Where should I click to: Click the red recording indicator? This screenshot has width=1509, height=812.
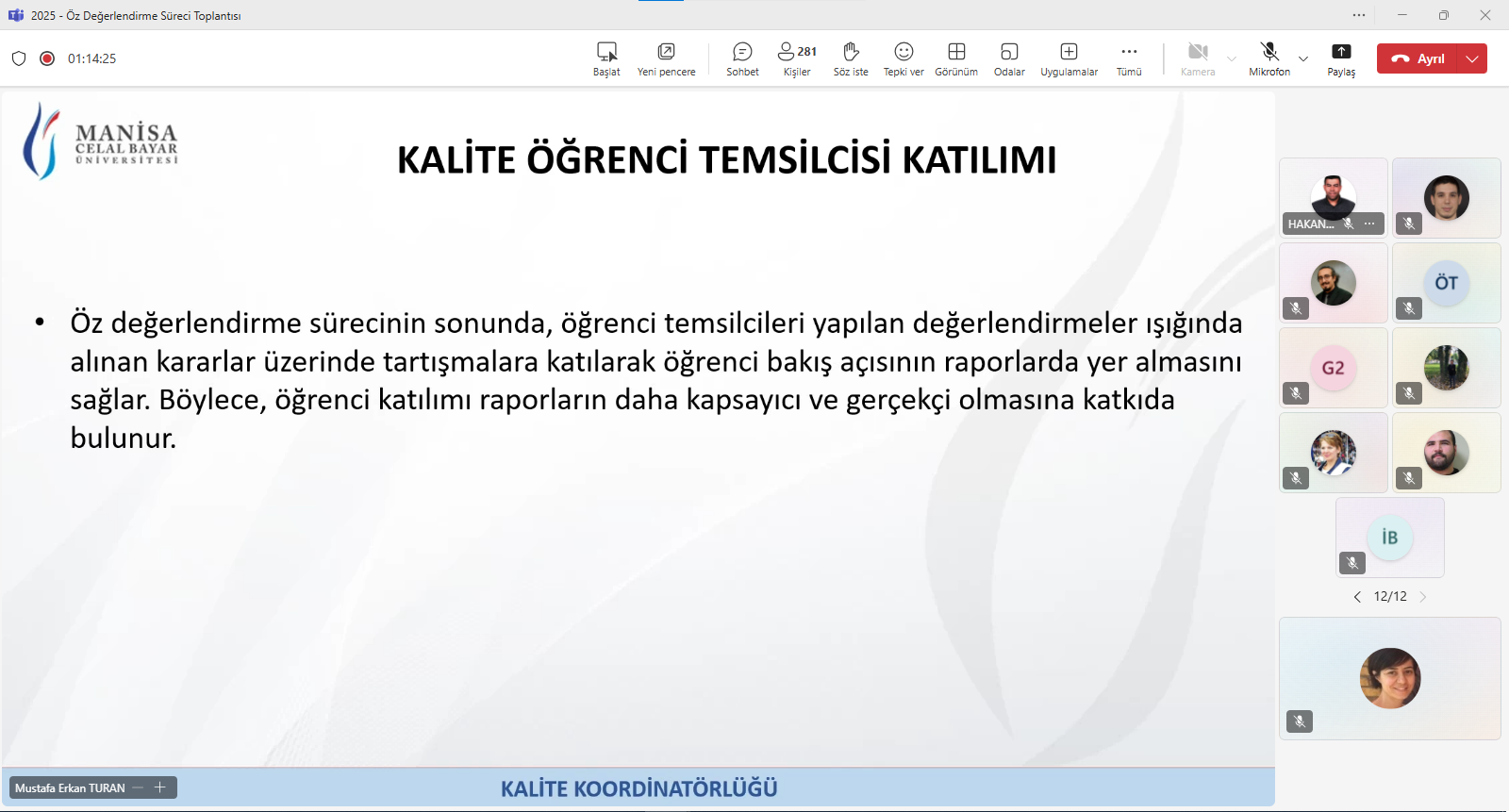coord(47,58)
